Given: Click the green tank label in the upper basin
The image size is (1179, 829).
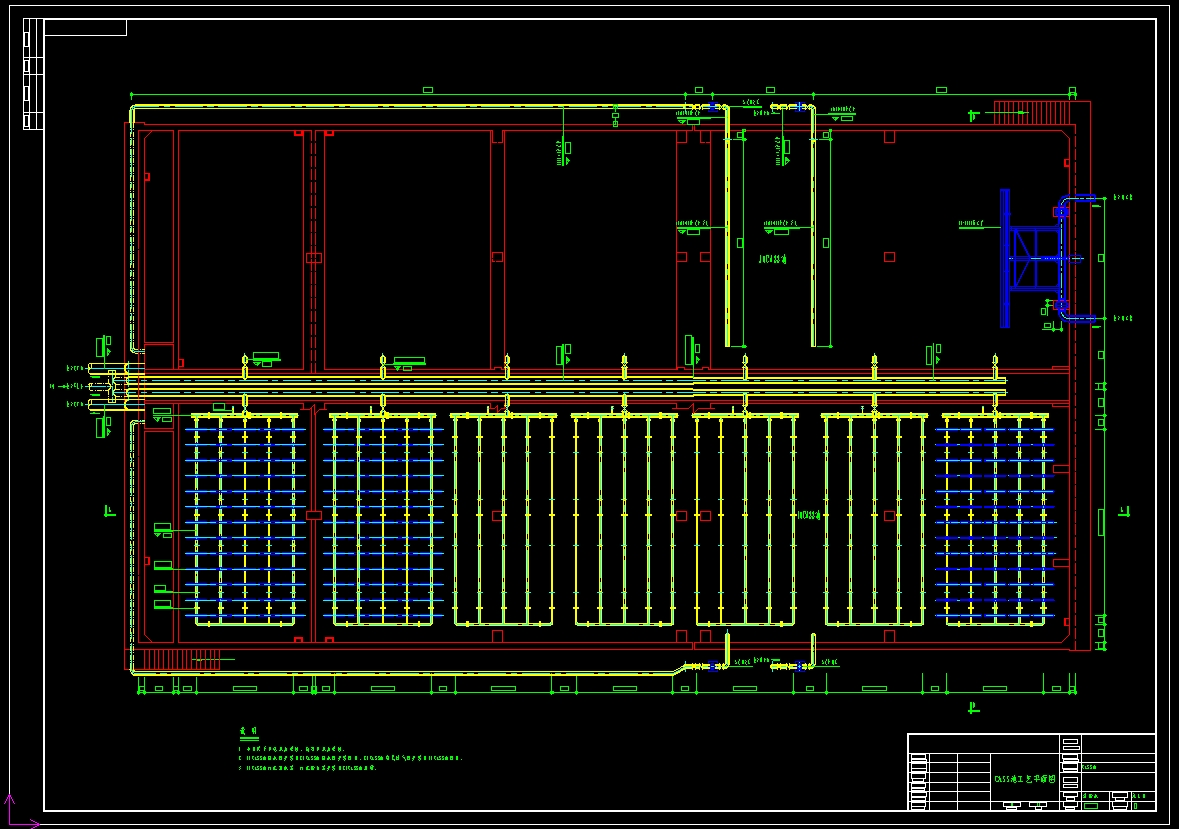Looking at the screenshot, I should click(x=773, y=258).
